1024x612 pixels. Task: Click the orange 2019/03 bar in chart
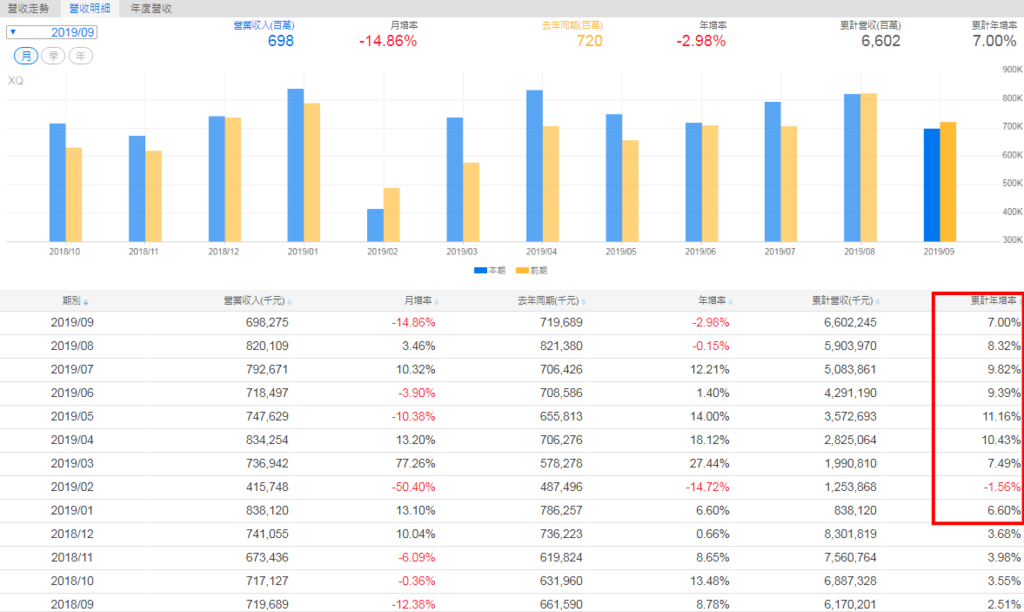tap(471, 202)
